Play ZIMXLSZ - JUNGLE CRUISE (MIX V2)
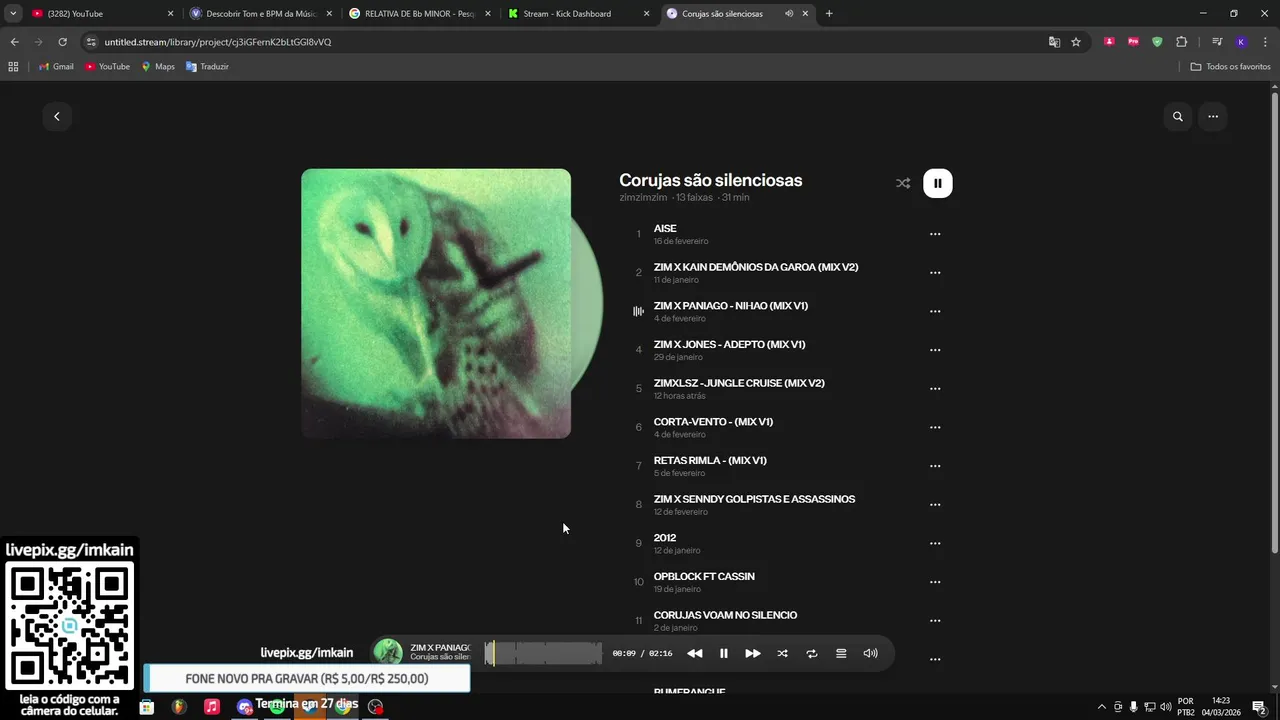This screenshot has width=1280, height=720. pos(739,383)
